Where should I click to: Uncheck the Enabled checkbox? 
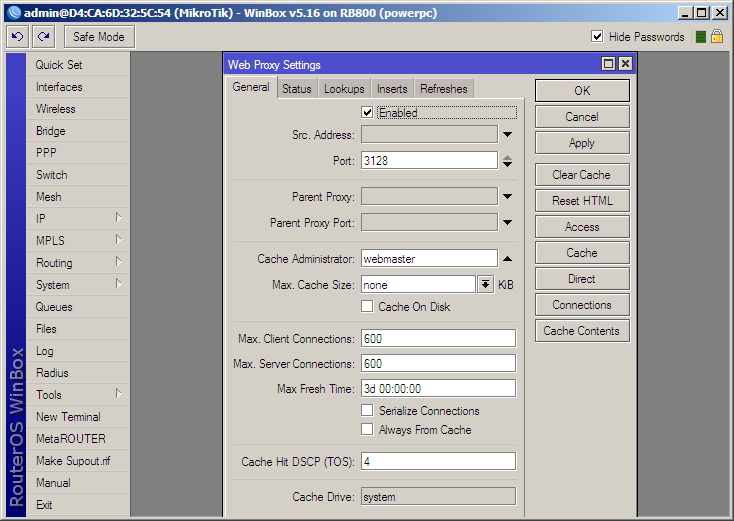(x=367, y=112)
